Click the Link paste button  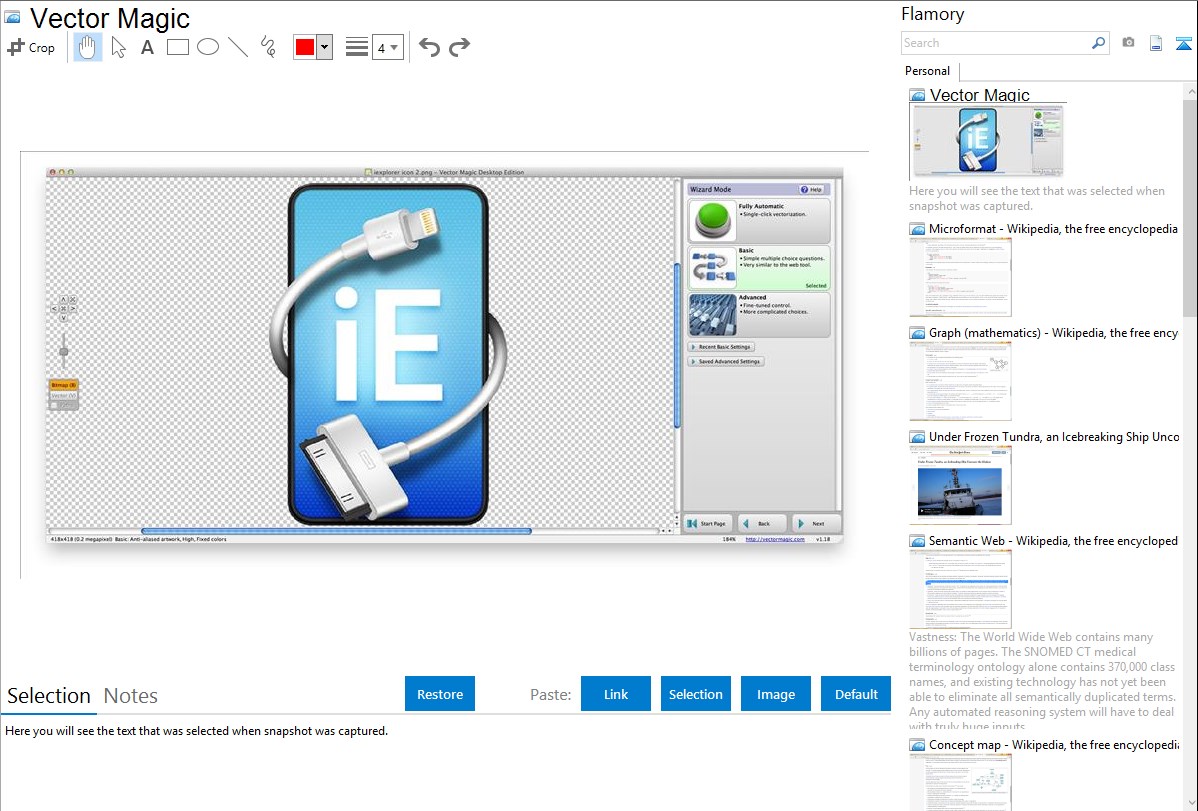tap(616, 694)
